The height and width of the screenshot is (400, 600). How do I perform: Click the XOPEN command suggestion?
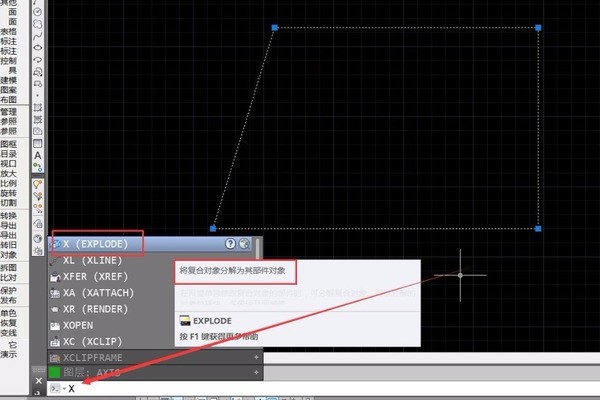click(80, 325)
